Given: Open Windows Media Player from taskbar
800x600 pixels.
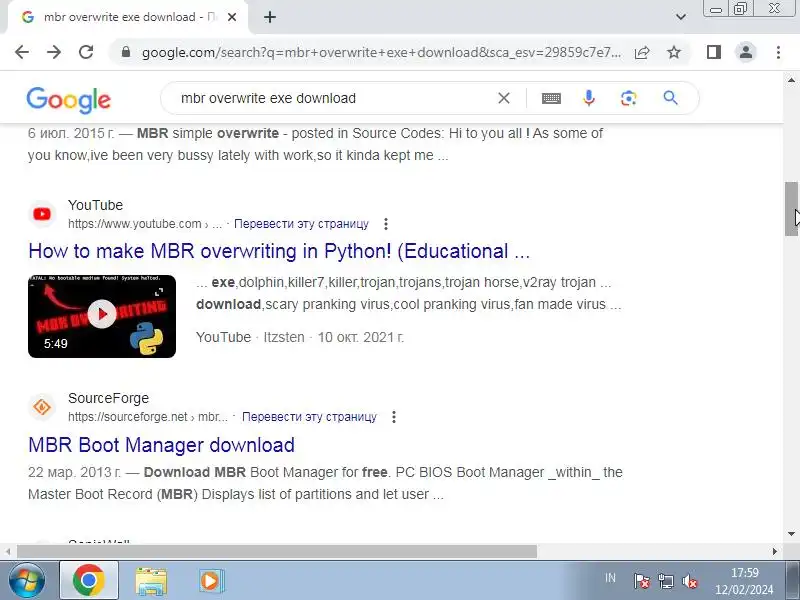Looking at the screenshot, I should (210, 581).
